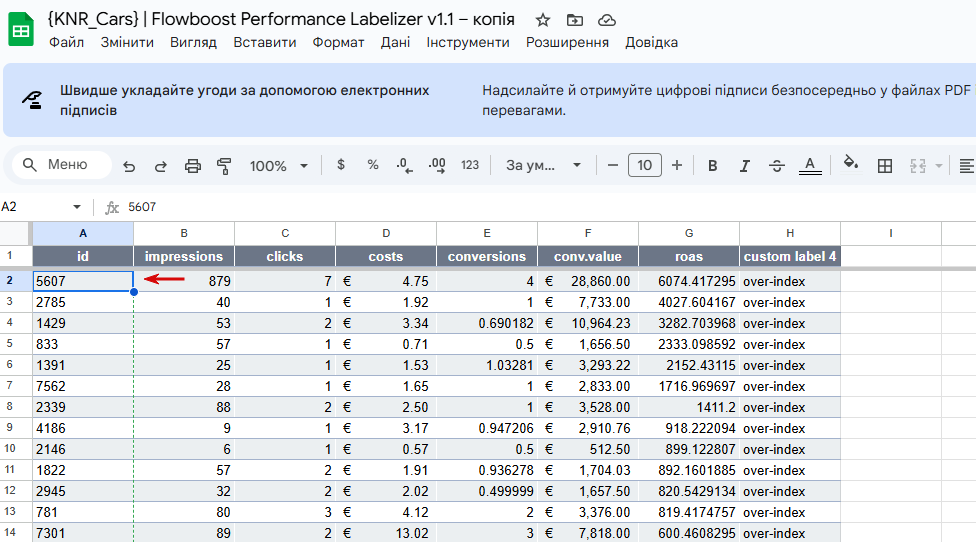Viewport: 976px width, 542px height.
Task: Toggle strikethrough formatting
Action: tap(777, 166)
